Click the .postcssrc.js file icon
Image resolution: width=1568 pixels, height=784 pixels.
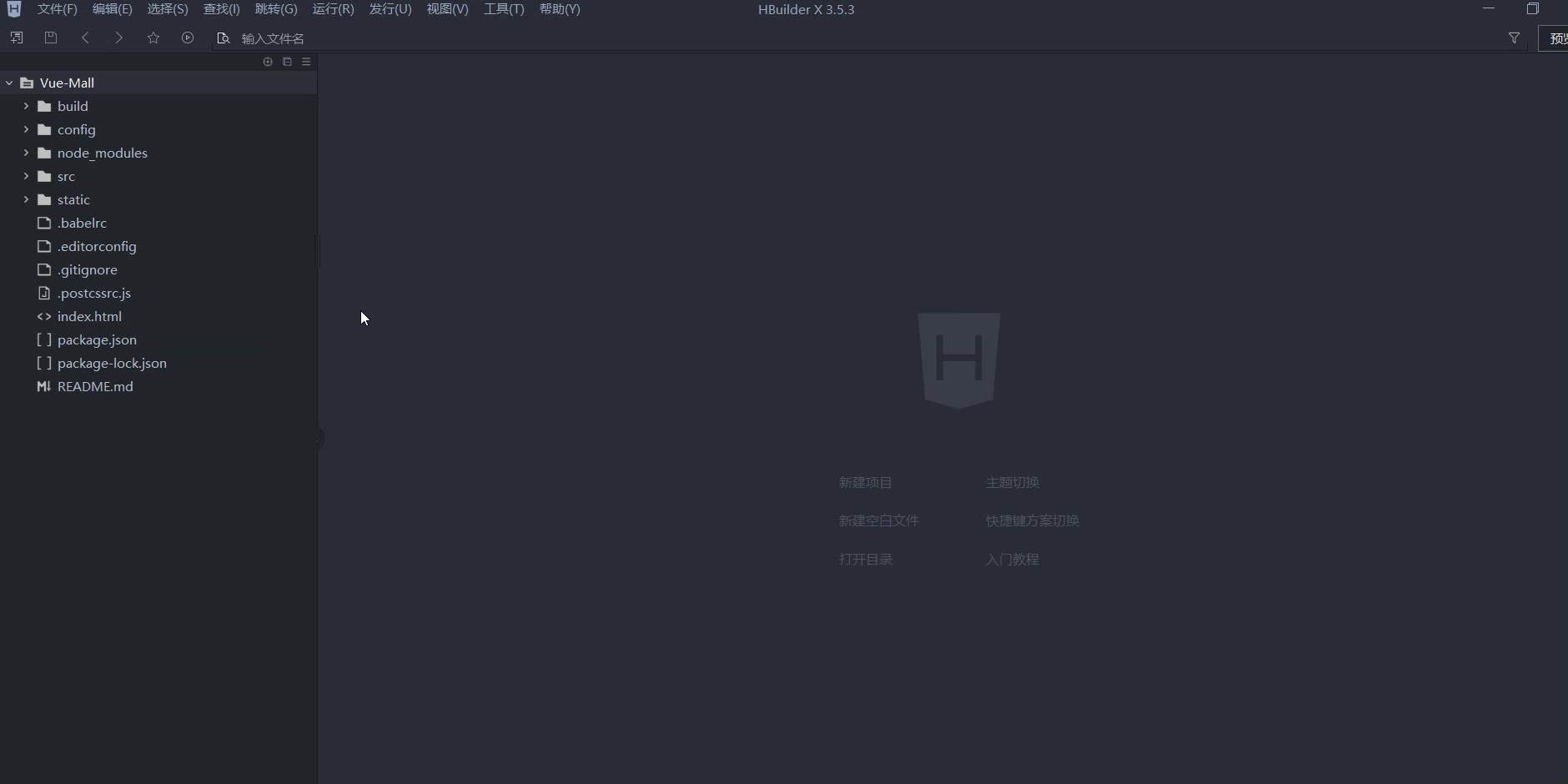(x=44, y=293)
